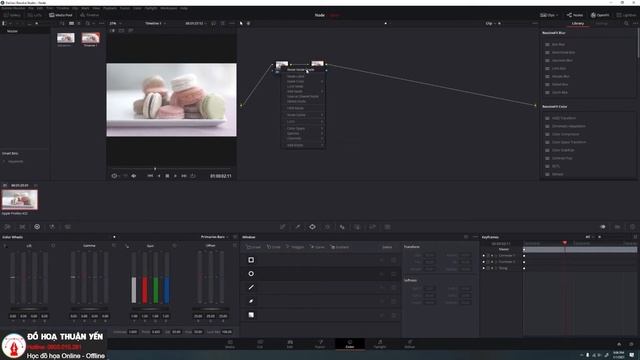Open the Camera Raw palette
Screen dimensions: 640x360
coord(7,227)
